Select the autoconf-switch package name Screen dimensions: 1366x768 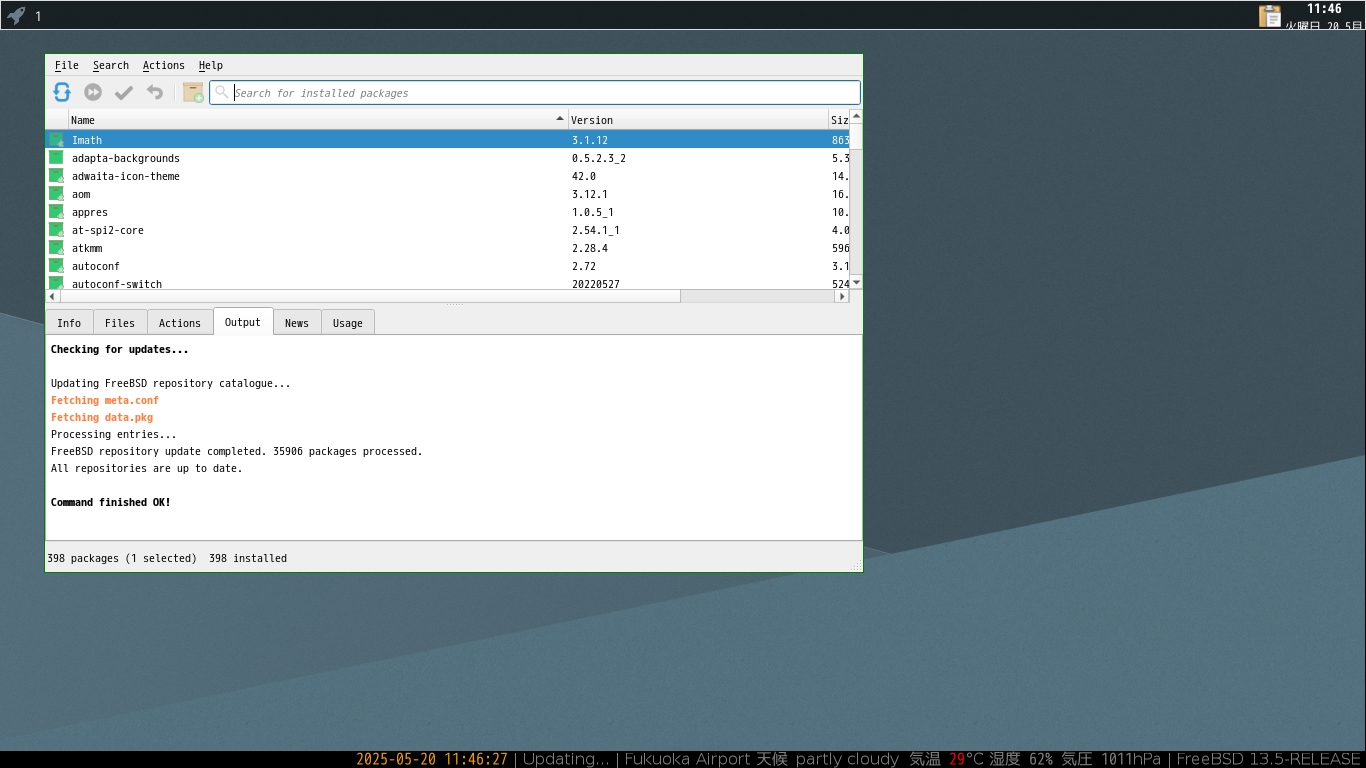coord(117,284)
